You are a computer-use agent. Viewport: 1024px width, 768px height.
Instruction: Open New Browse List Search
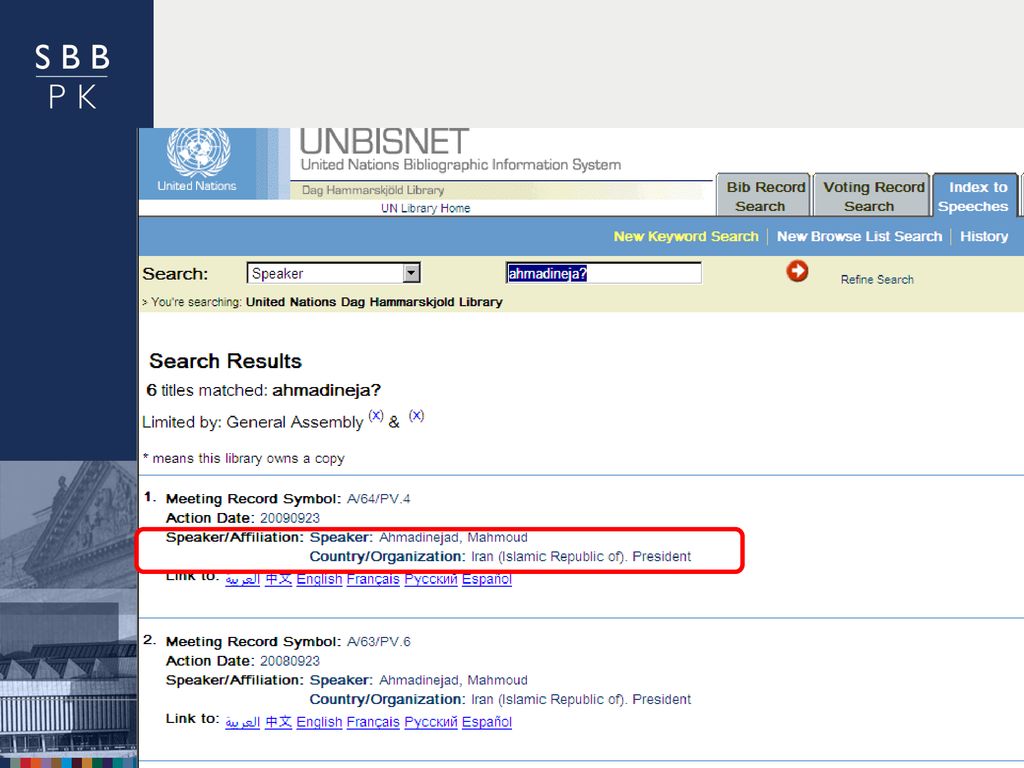(859, 236)
